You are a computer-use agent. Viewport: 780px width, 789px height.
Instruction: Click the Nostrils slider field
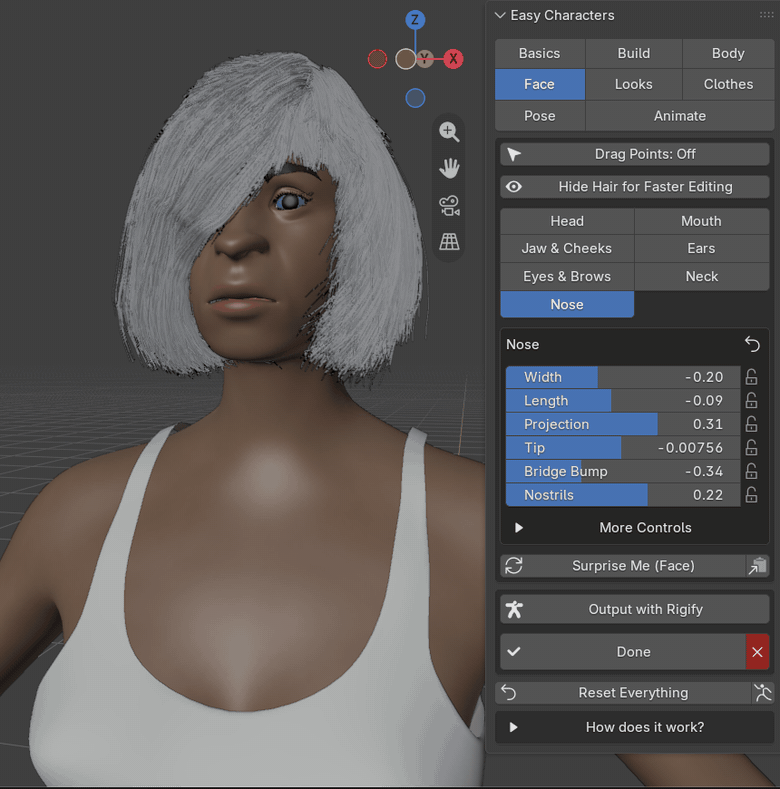tap(623, 495)
